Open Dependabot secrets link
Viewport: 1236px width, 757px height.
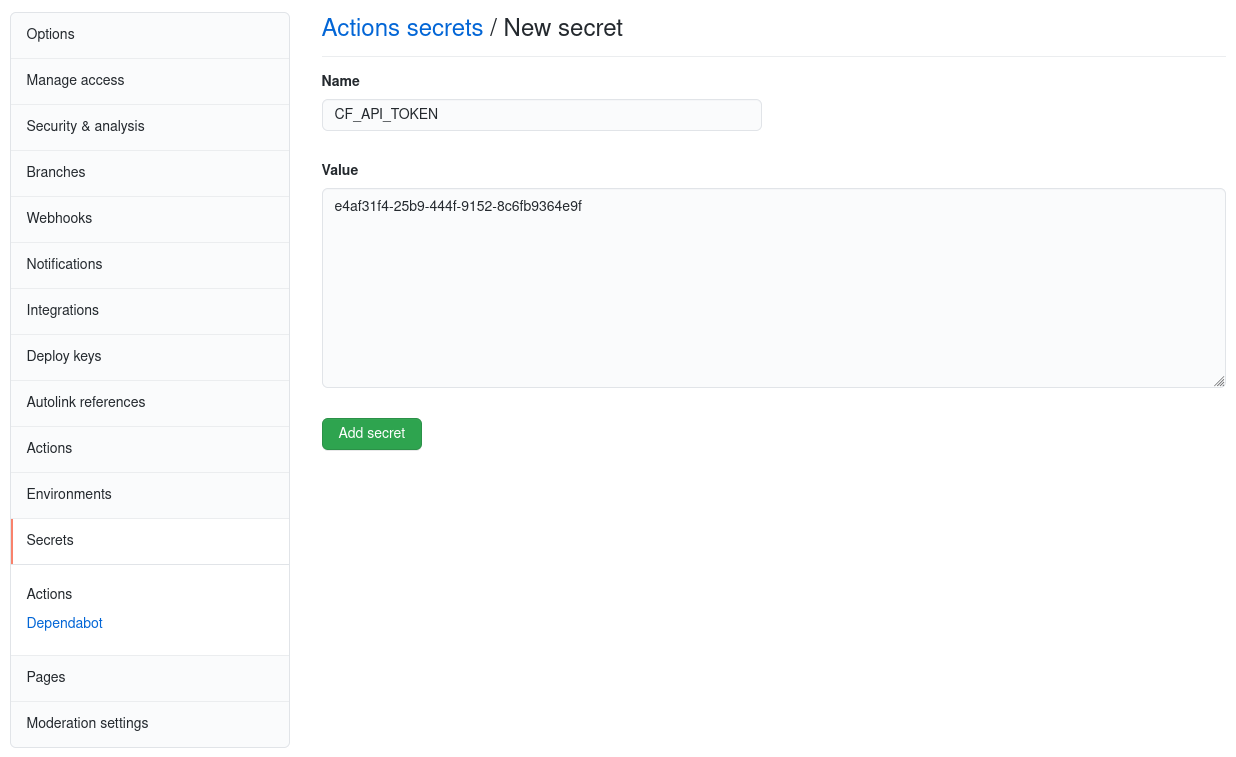point(64,623)
